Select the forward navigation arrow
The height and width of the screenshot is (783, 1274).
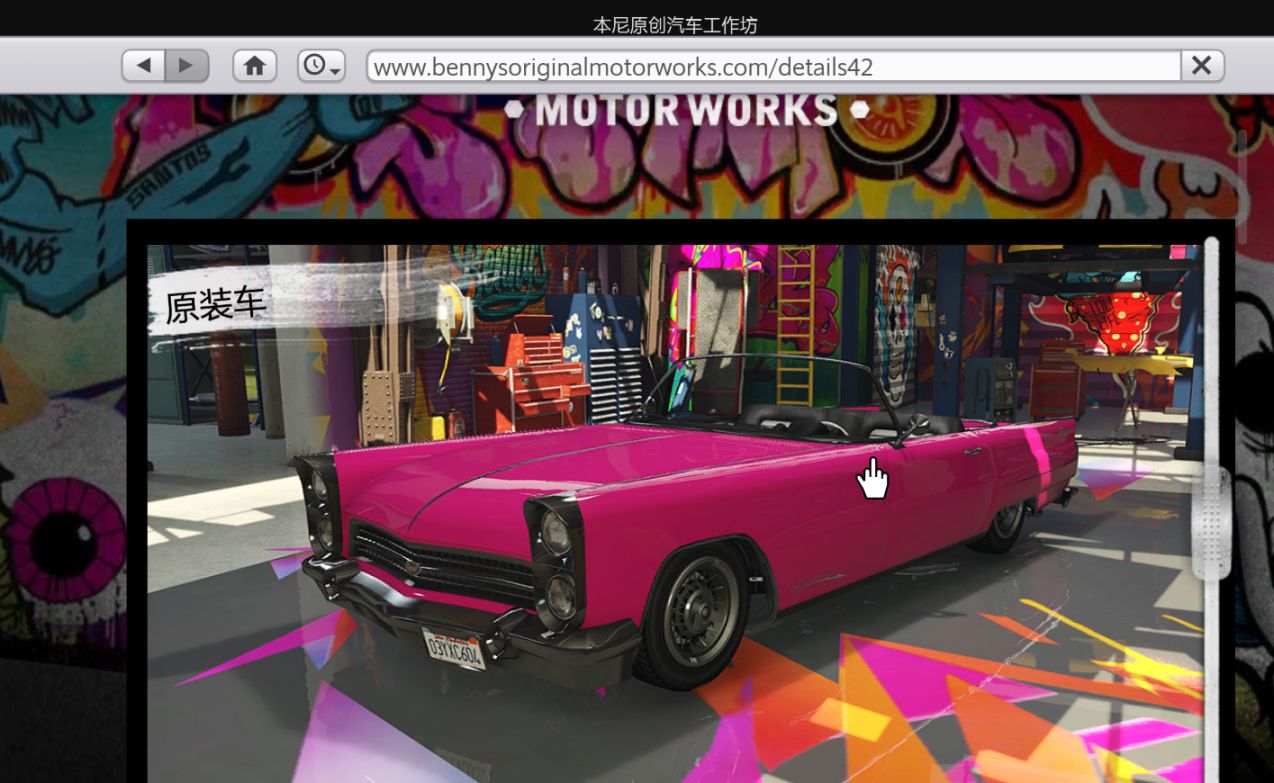(186, 64)
